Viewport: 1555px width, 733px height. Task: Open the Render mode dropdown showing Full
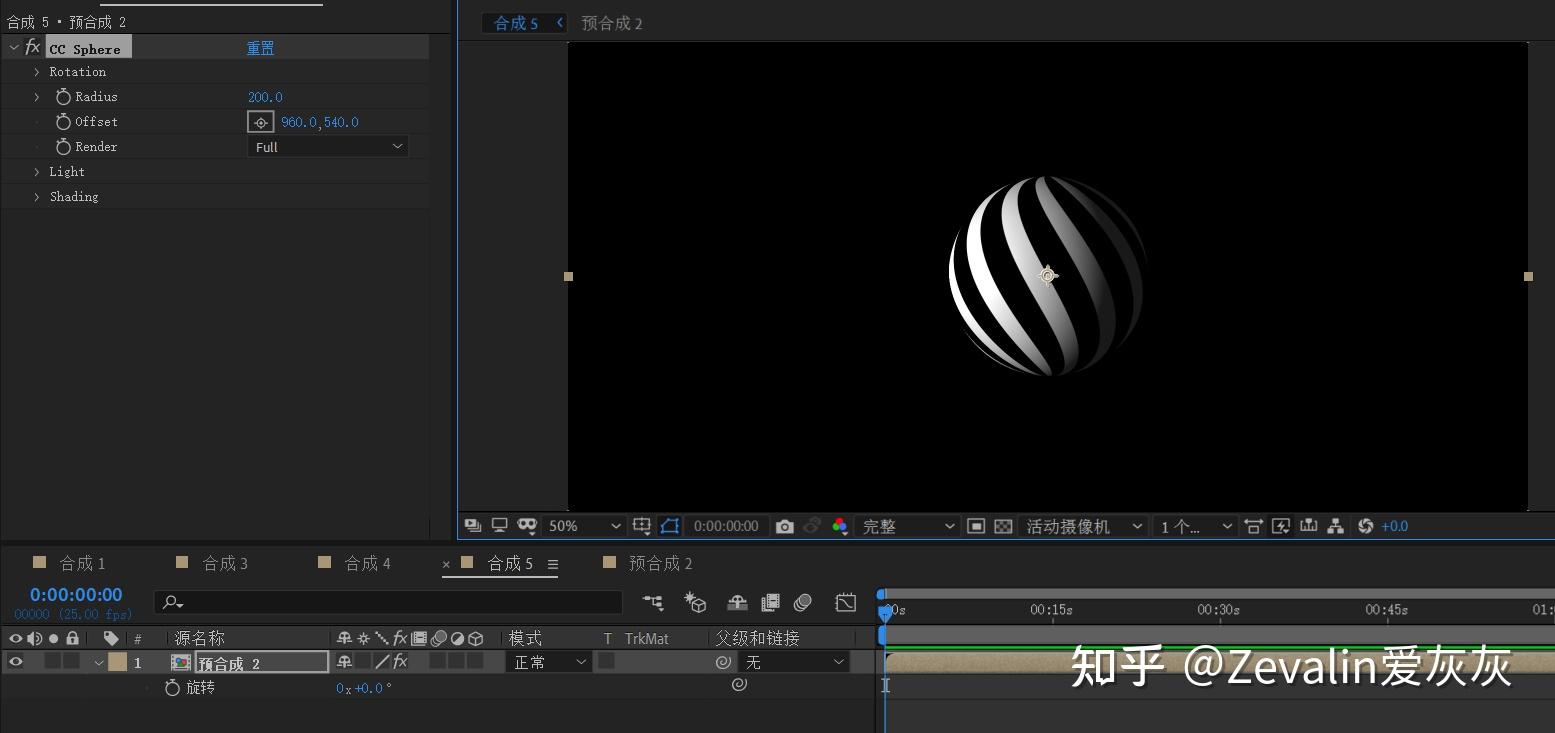coord(327,147)
